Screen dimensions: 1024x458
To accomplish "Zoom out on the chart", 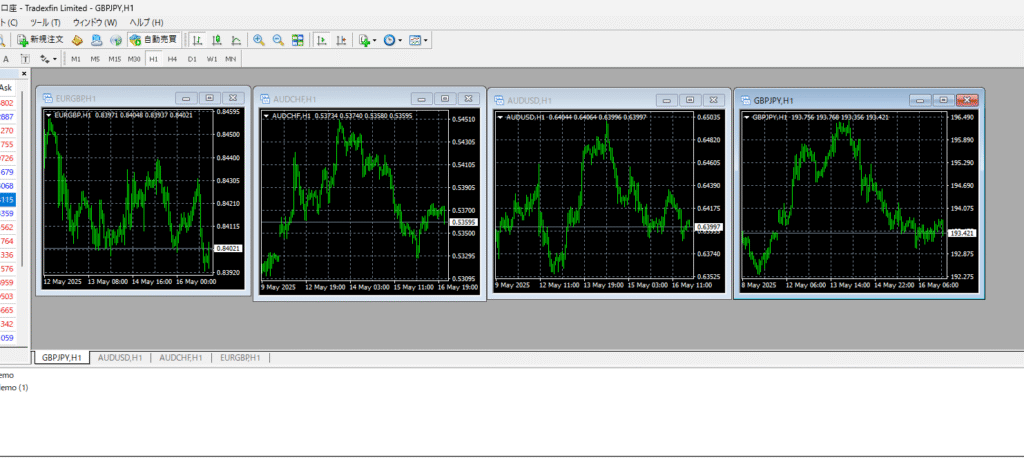I will [278, 40].
